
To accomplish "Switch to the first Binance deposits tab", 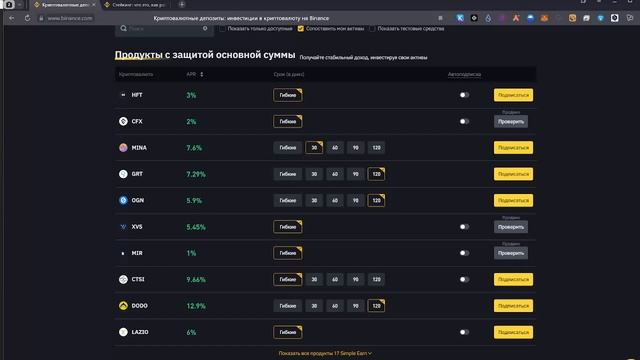I will tap(65, 5).
